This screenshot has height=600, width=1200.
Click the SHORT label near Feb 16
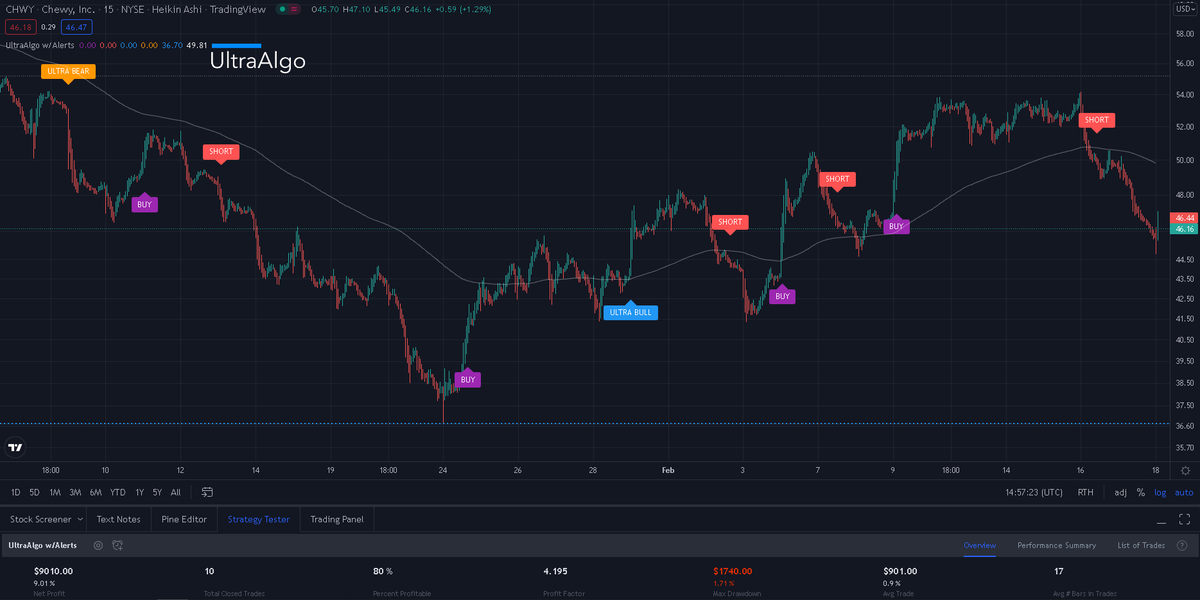[x=1096, y=121]
